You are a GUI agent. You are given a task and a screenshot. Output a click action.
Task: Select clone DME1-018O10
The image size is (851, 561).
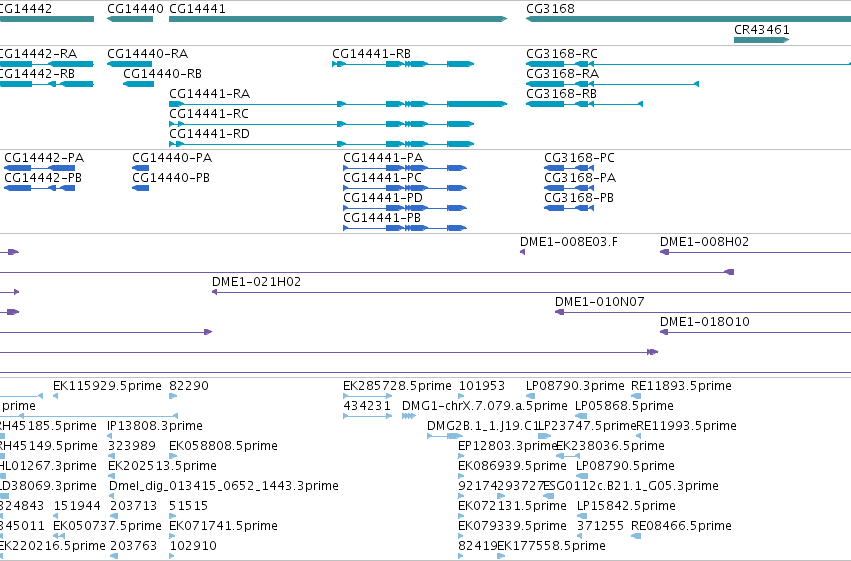755,333
